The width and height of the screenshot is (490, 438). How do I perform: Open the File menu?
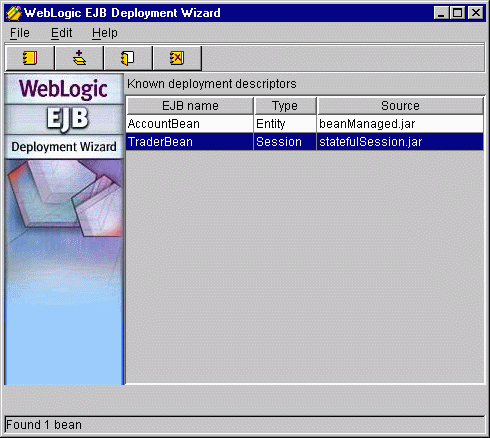20,33
